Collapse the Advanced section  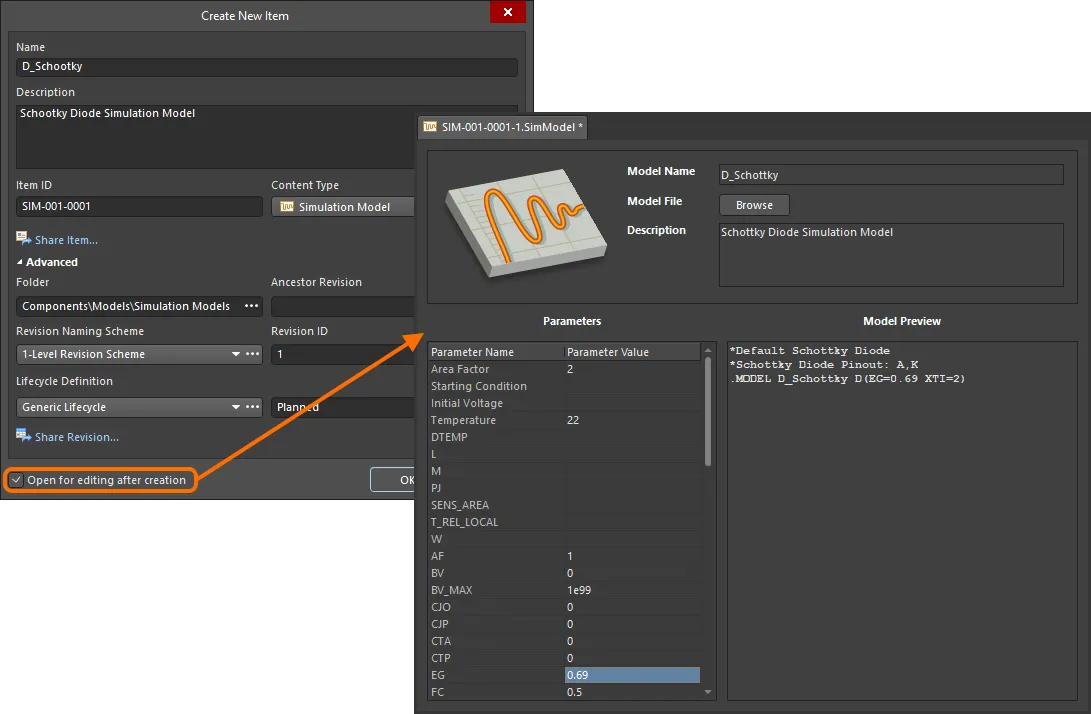point(20,262)
